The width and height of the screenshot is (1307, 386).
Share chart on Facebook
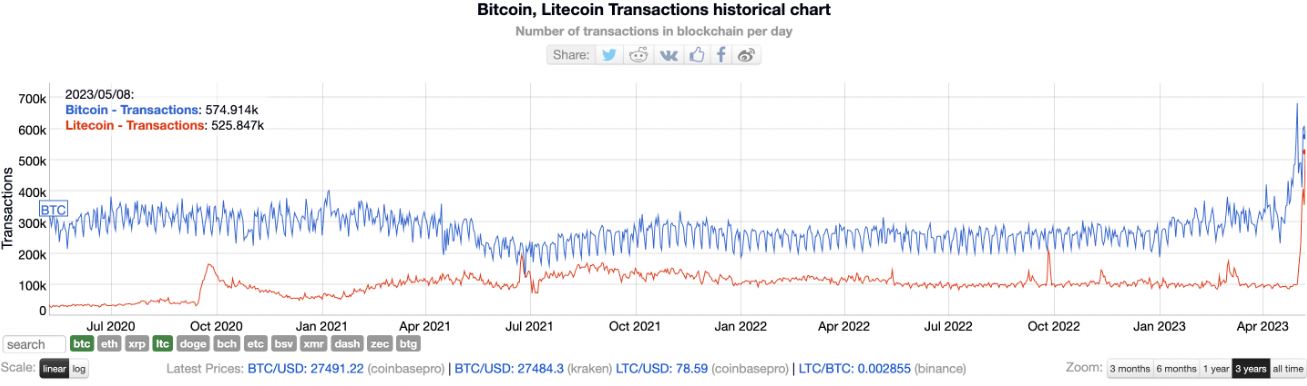tap(721, 55)
